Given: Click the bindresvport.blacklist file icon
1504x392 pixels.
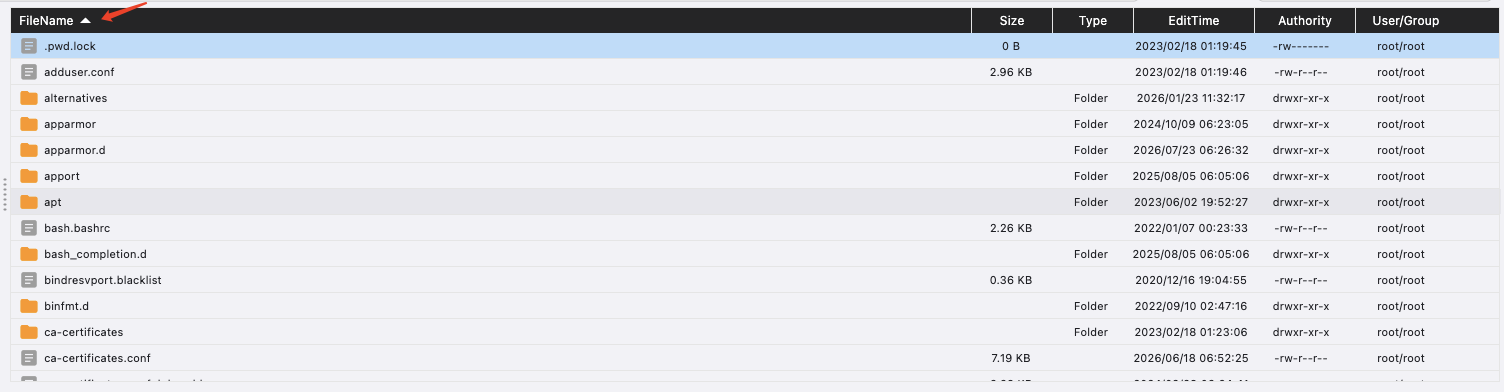Looking at the screenshot, I should 29,280.
